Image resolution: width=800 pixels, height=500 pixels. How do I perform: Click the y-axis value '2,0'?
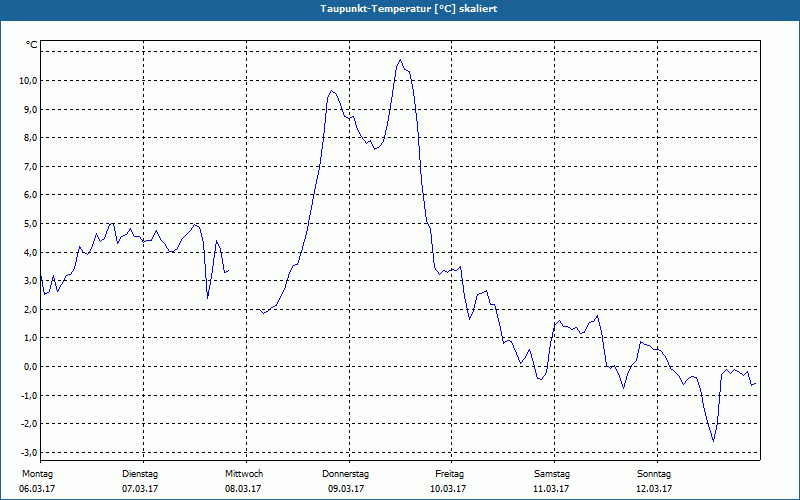point(30,310)
